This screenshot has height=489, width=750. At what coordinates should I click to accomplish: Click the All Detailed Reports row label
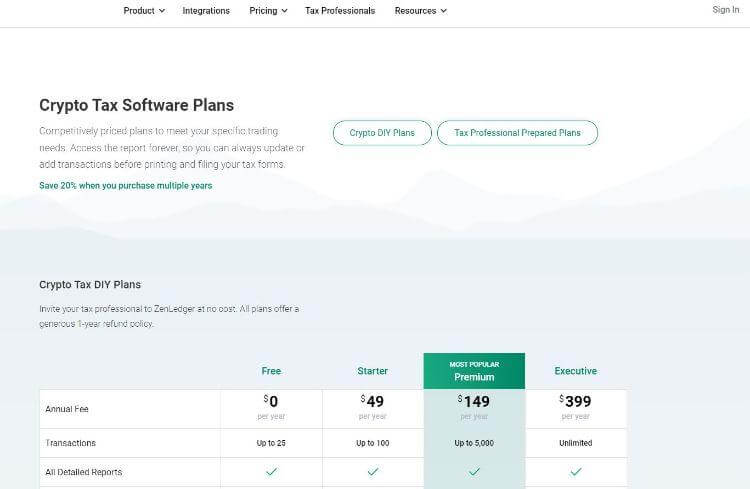pos(84,472)
